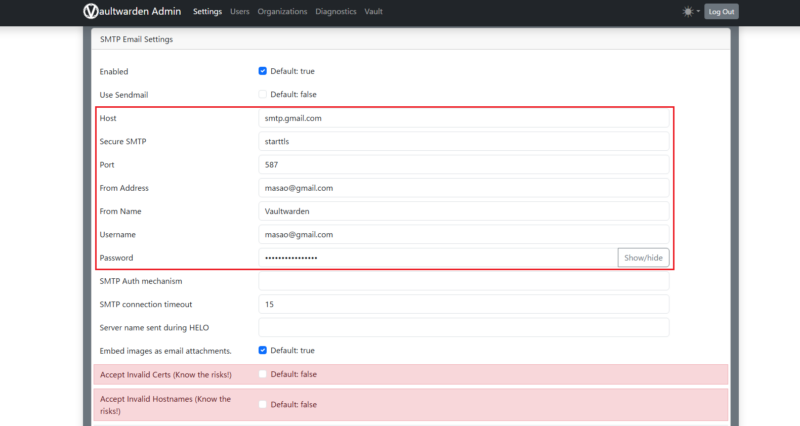Click the From Address label
Screen dimensions: 800x426
coord(124,188)
